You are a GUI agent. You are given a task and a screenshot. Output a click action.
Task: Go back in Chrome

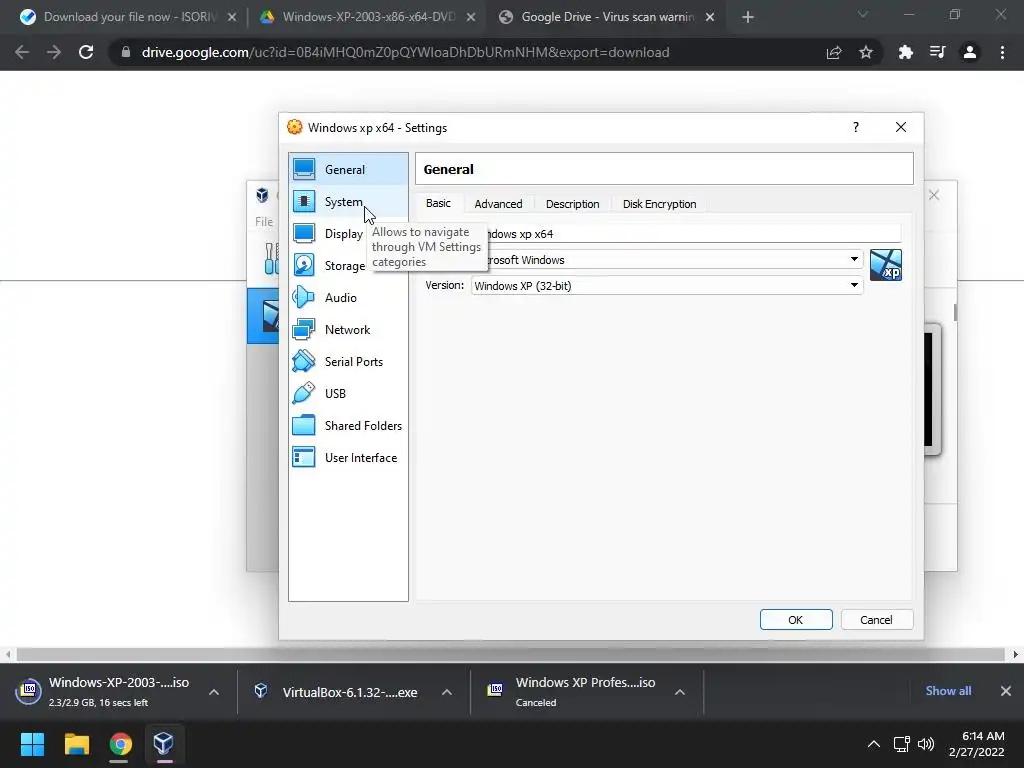(22, 52)
